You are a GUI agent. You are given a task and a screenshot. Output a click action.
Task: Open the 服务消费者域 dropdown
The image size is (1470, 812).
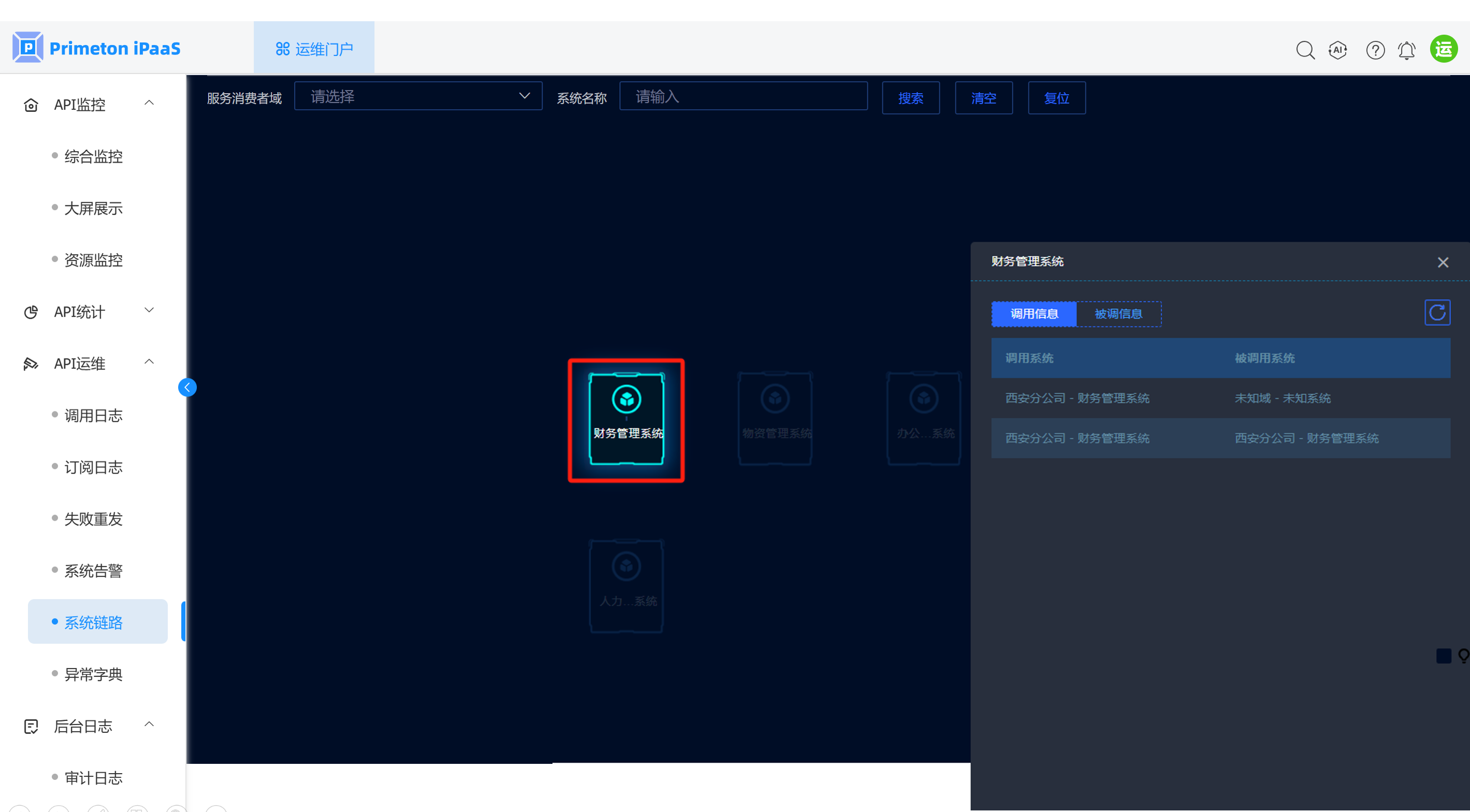[x=418, y=96]
